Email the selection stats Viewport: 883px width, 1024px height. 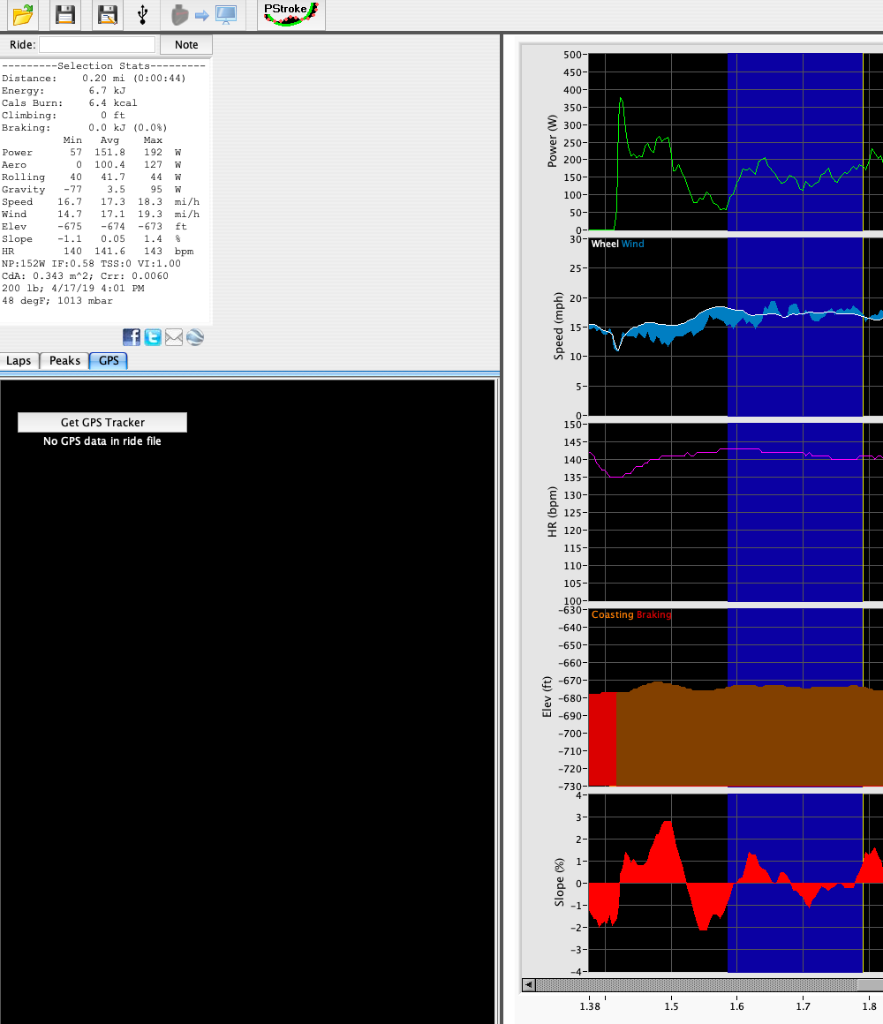coord(173,337)
